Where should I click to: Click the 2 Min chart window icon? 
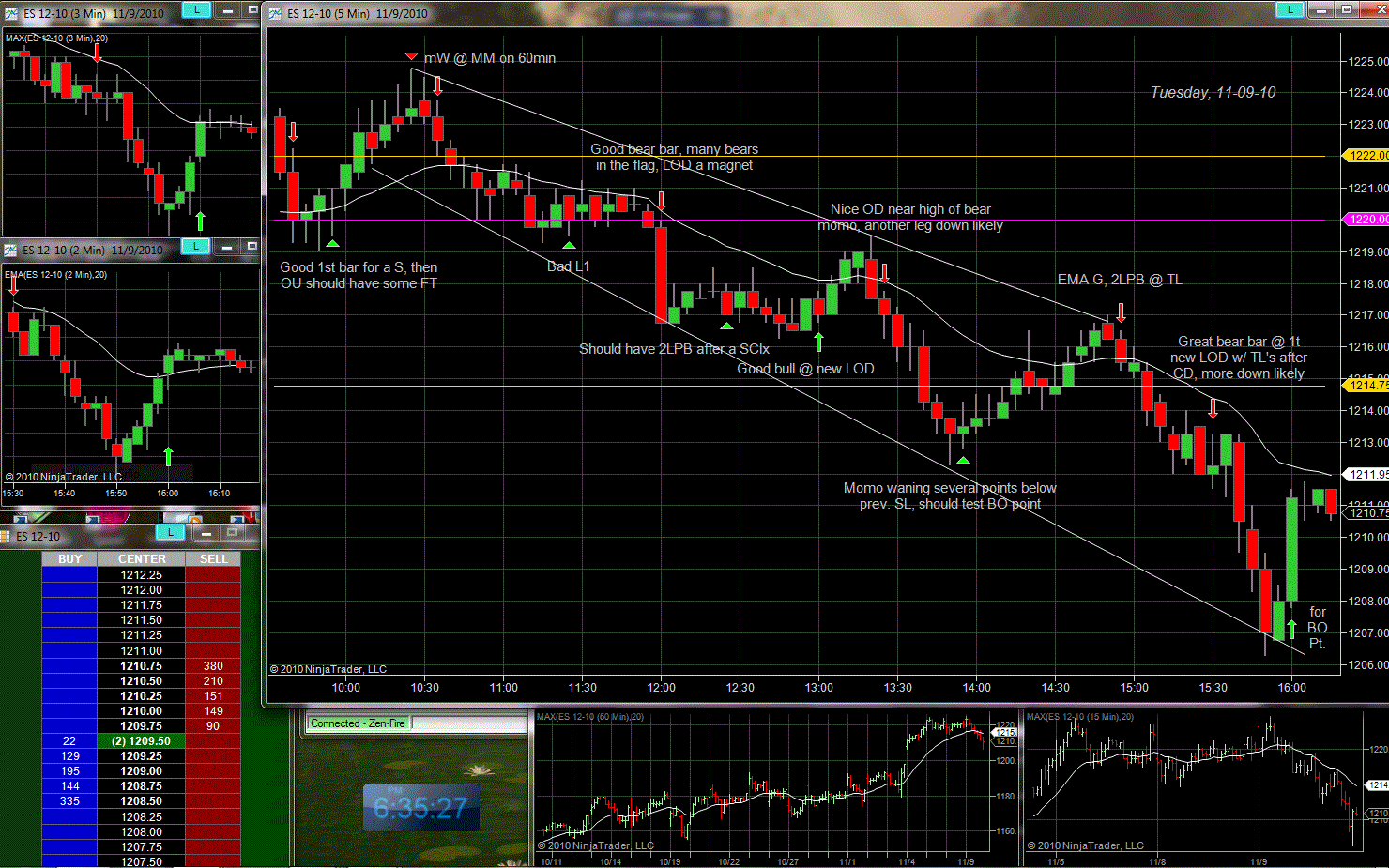[10, 250]
